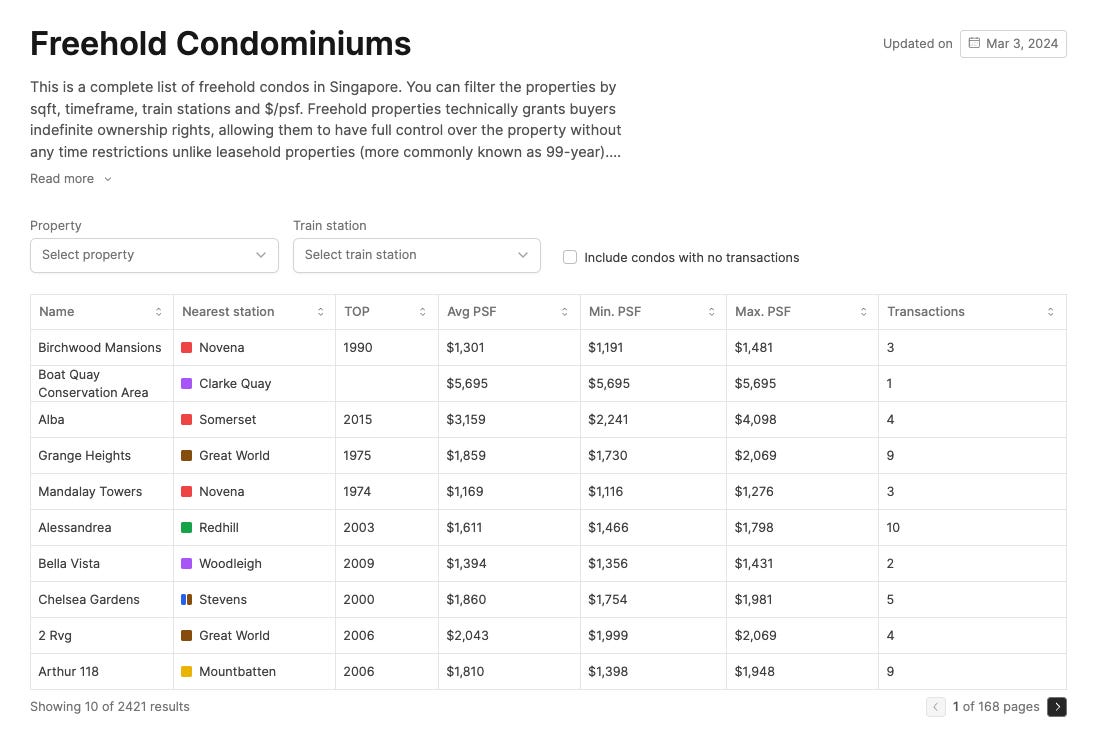Sort the Avg PSF column
1095x750 pixels.
[x=566, y=311]
